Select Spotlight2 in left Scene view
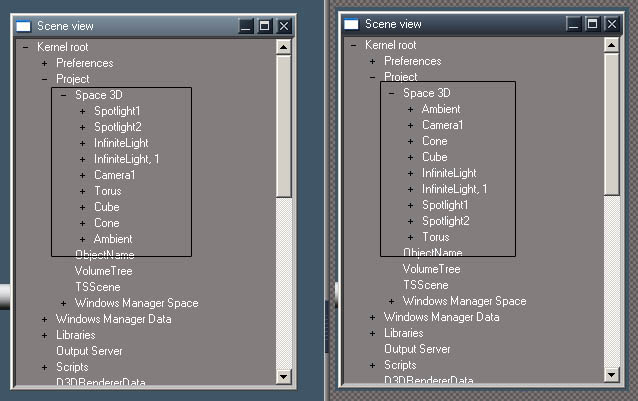638x401 pixels. 118,127
